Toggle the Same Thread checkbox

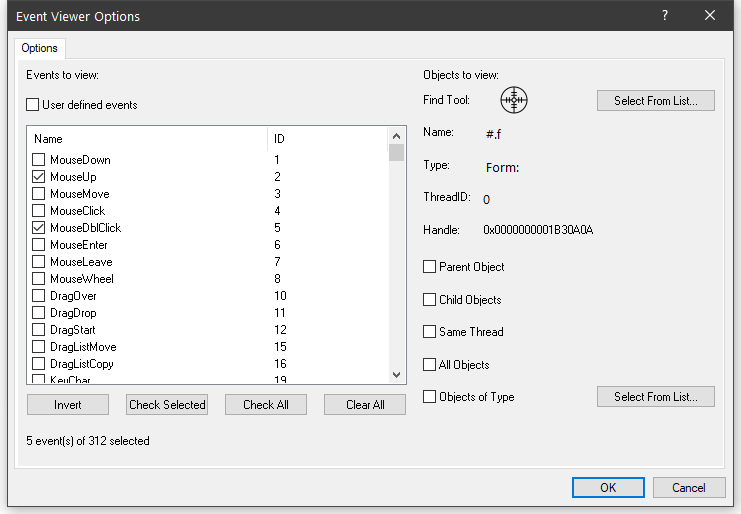(x=430, y=332)
